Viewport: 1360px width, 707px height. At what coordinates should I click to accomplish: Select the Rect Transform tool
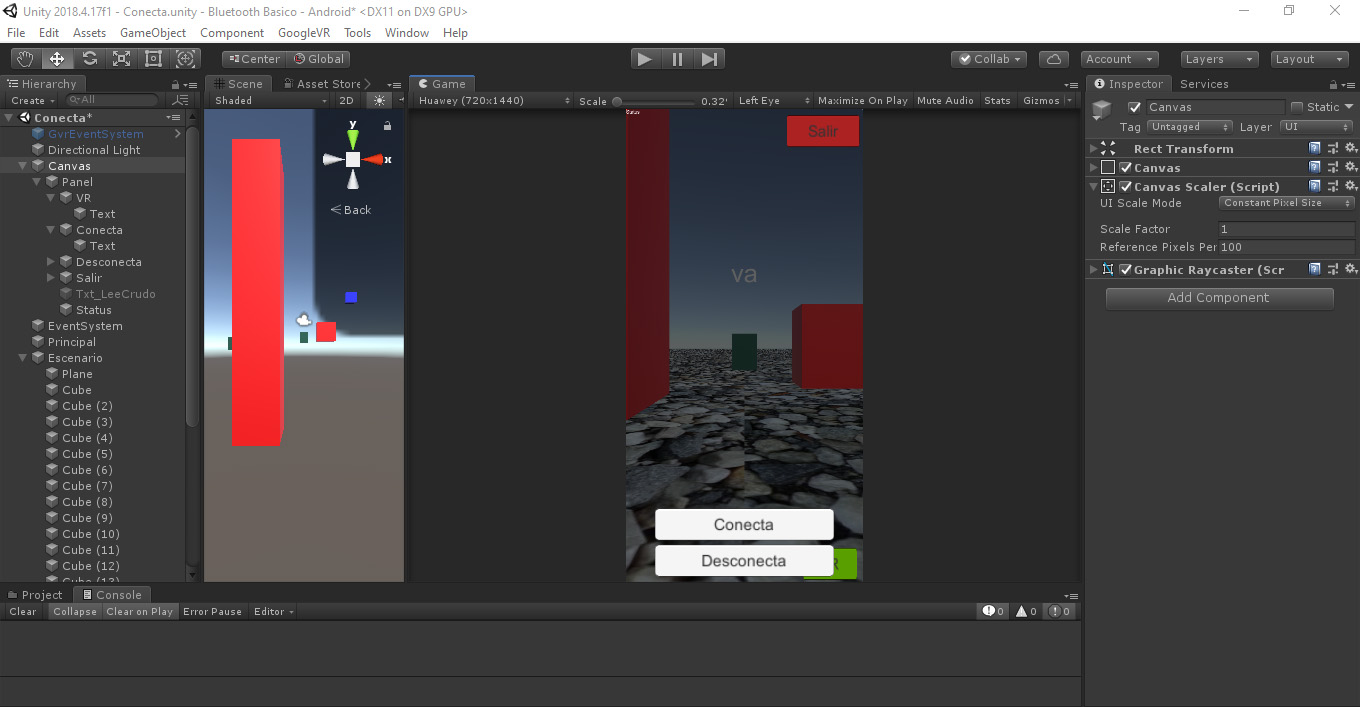(x=153, y=59)
